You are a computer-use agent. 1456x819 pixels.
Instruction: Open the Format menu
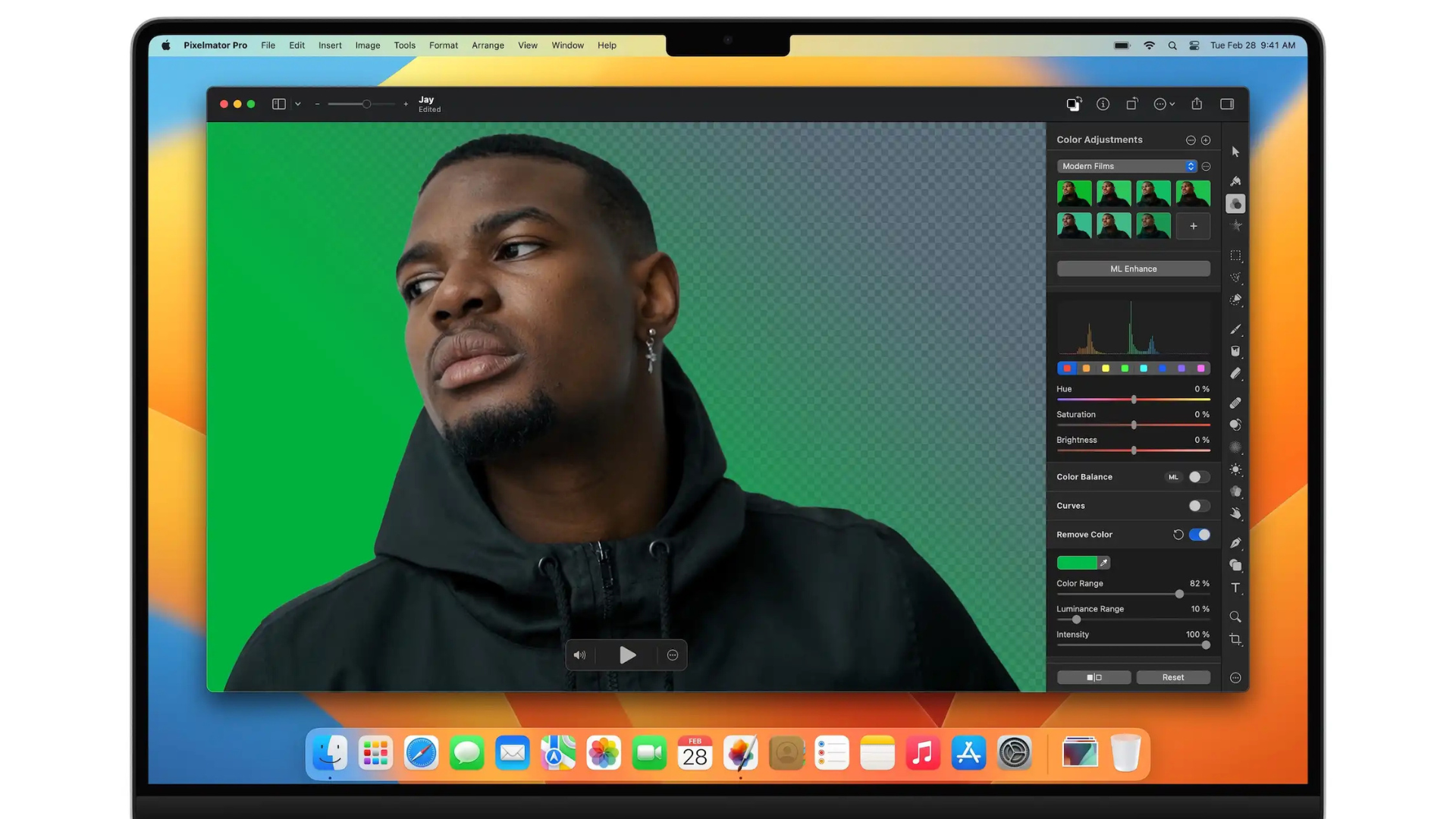pos(443,45)
